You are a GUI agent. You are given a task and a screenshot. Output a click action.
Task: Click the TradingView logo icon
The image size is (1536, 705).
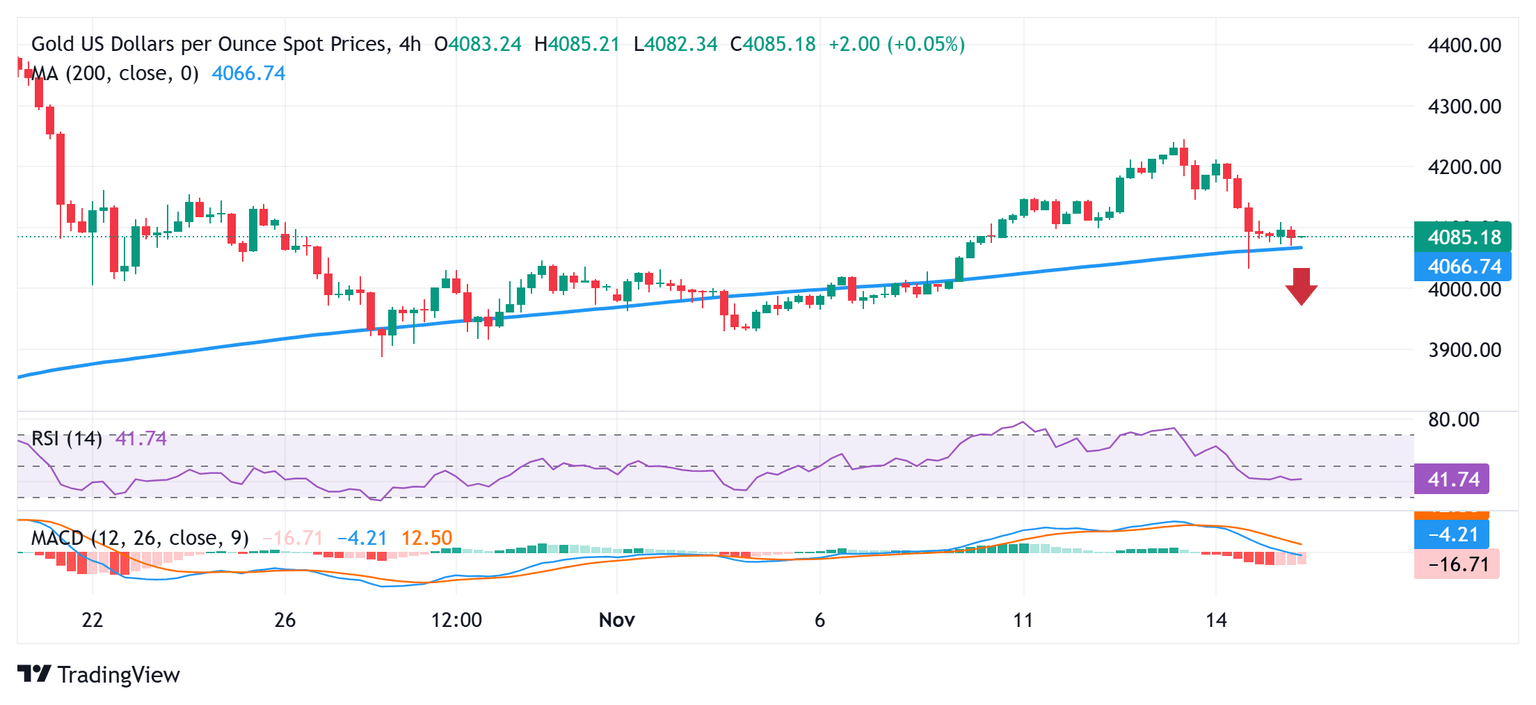(x=34, y=674)
